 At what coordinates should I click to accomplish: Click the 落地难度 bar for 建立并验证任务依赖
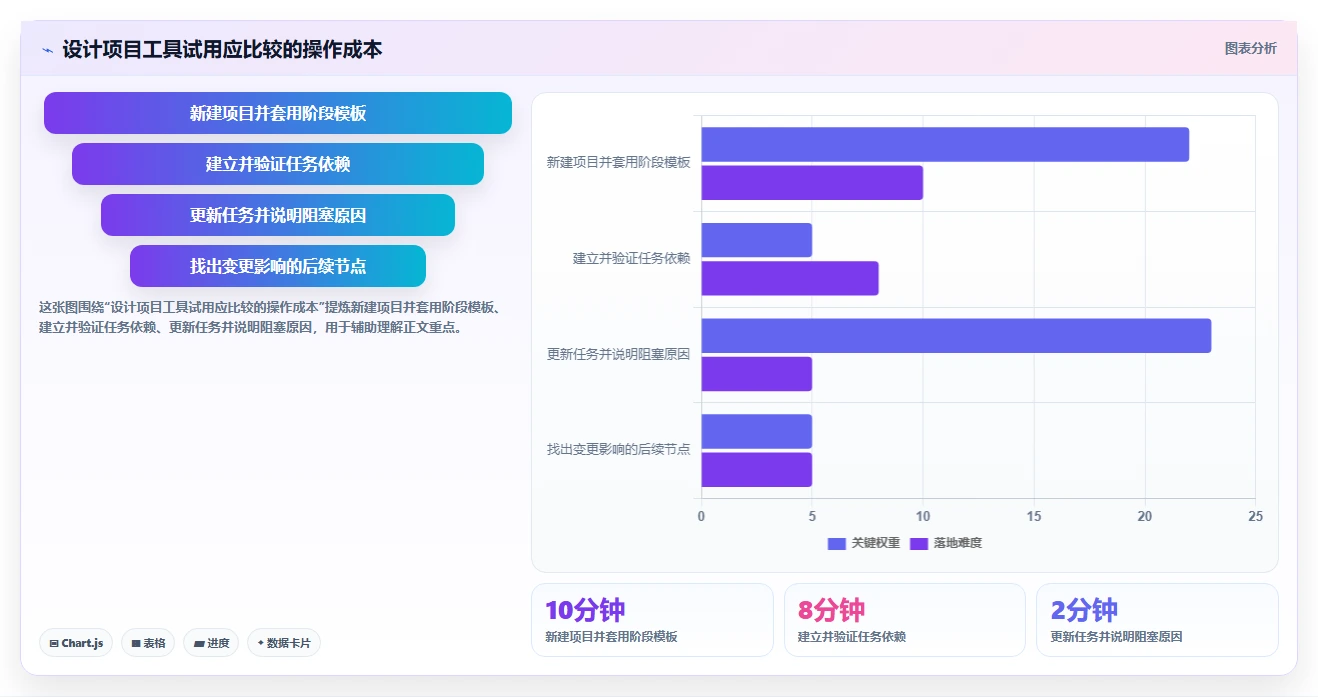coord(790,278)
